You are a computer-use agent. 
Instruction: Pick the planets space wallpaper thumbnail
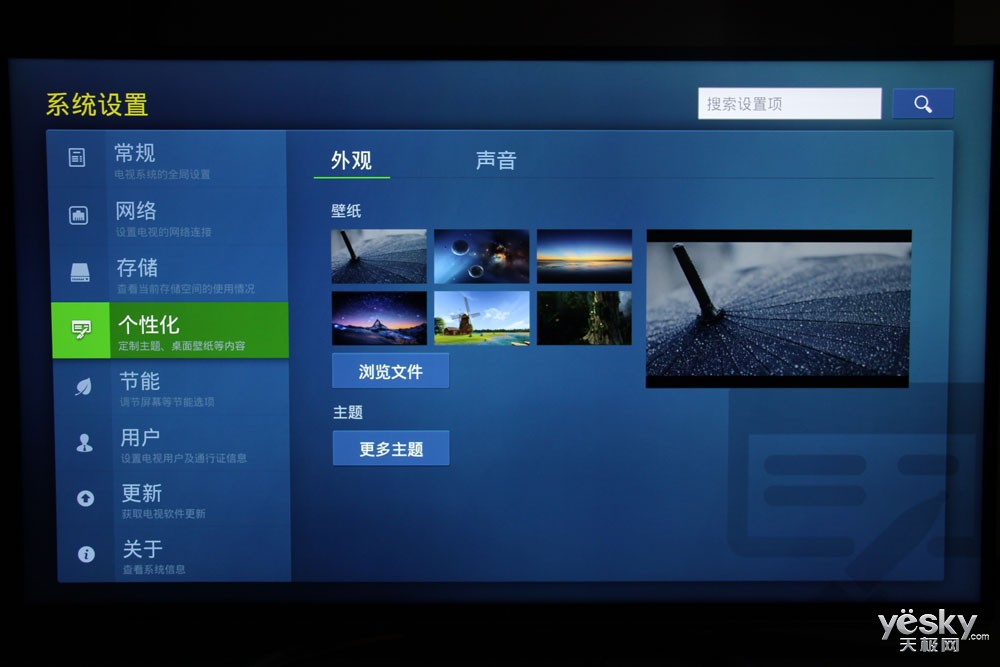coord(481,257)
